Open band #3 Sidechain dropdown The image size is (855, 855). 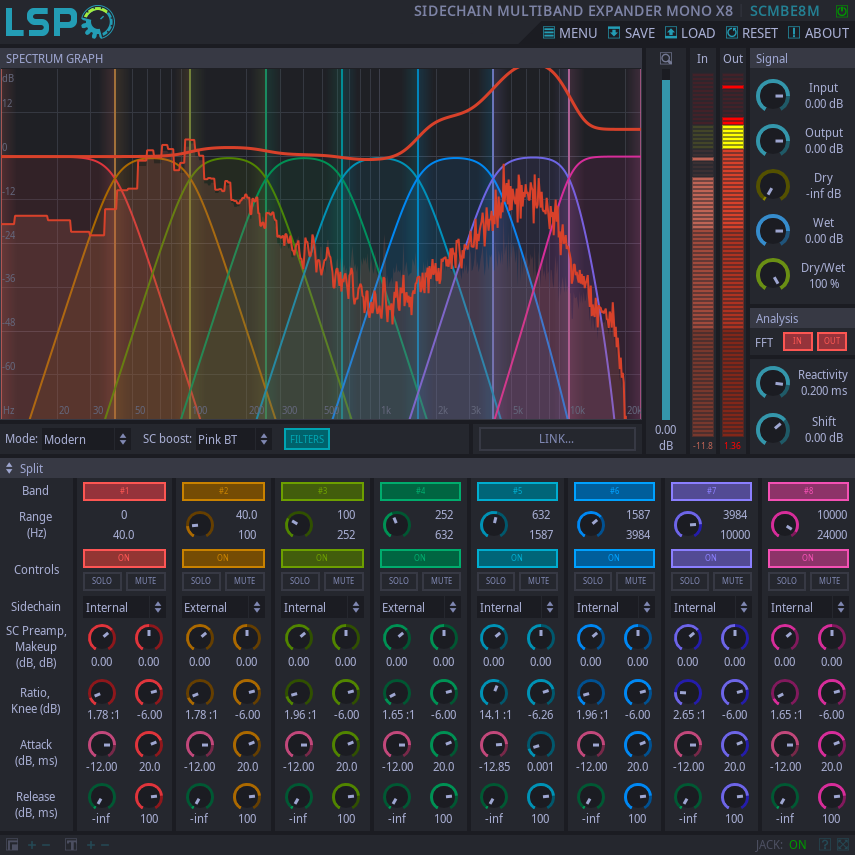tap(322, 607)
